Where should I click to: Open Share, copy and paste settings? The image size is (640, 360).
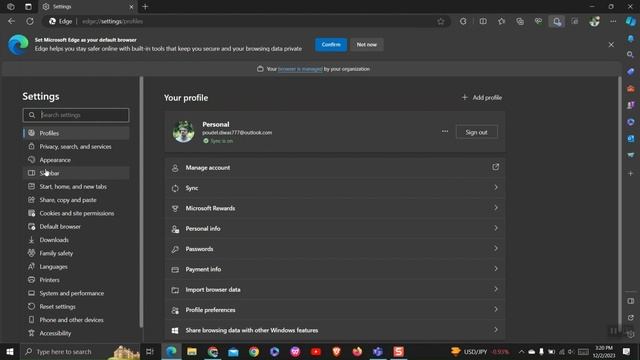tap(76, 200)
